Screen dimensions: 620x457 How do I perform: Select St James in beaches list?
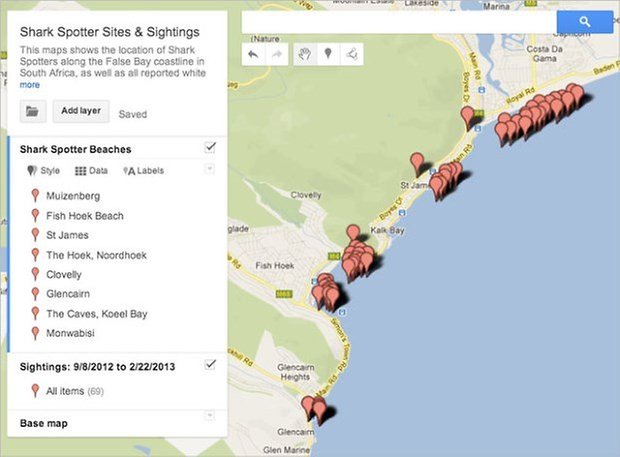tap(67, 235)
